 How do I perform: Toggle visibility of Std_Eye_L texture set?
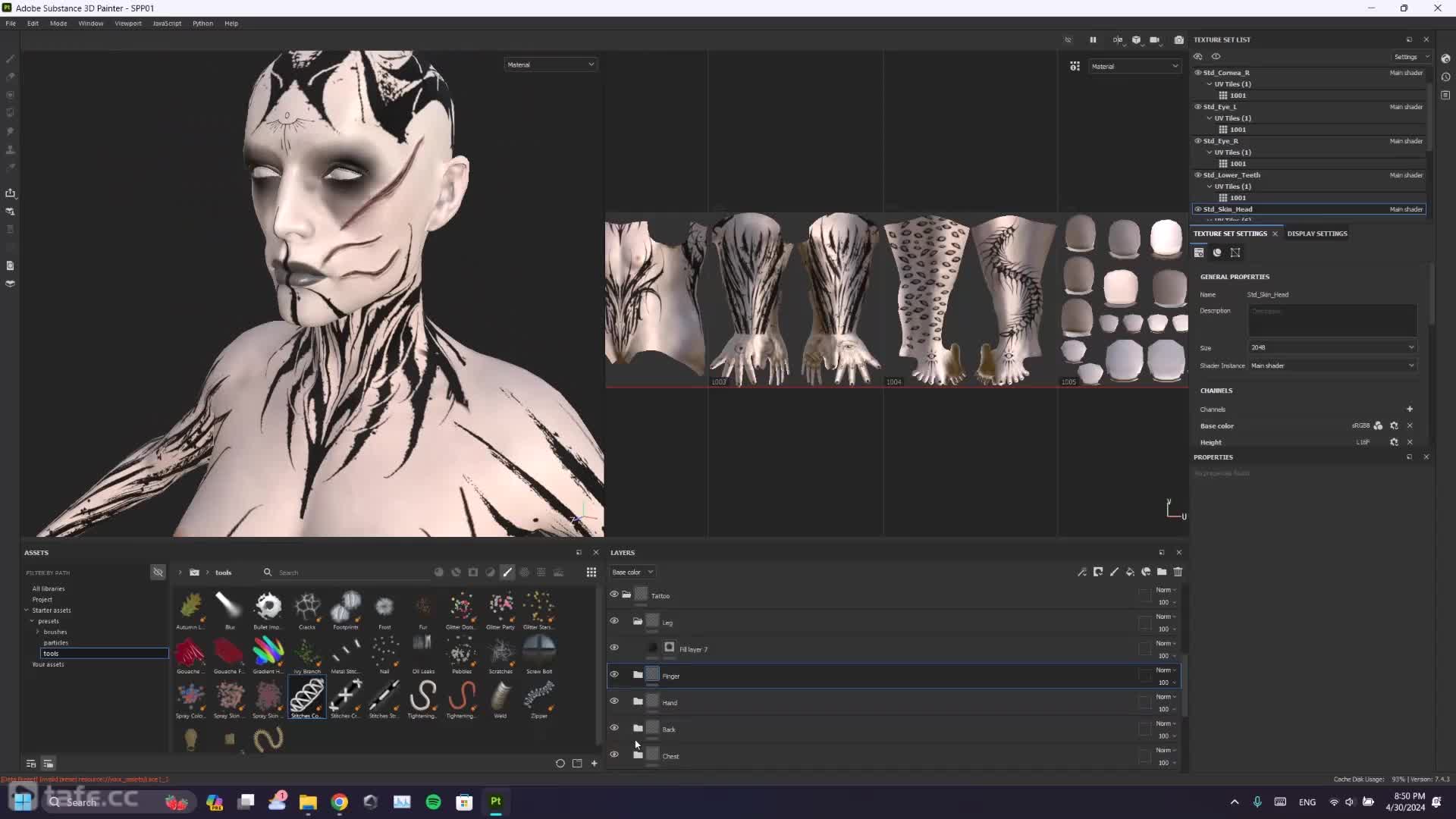1197,107
